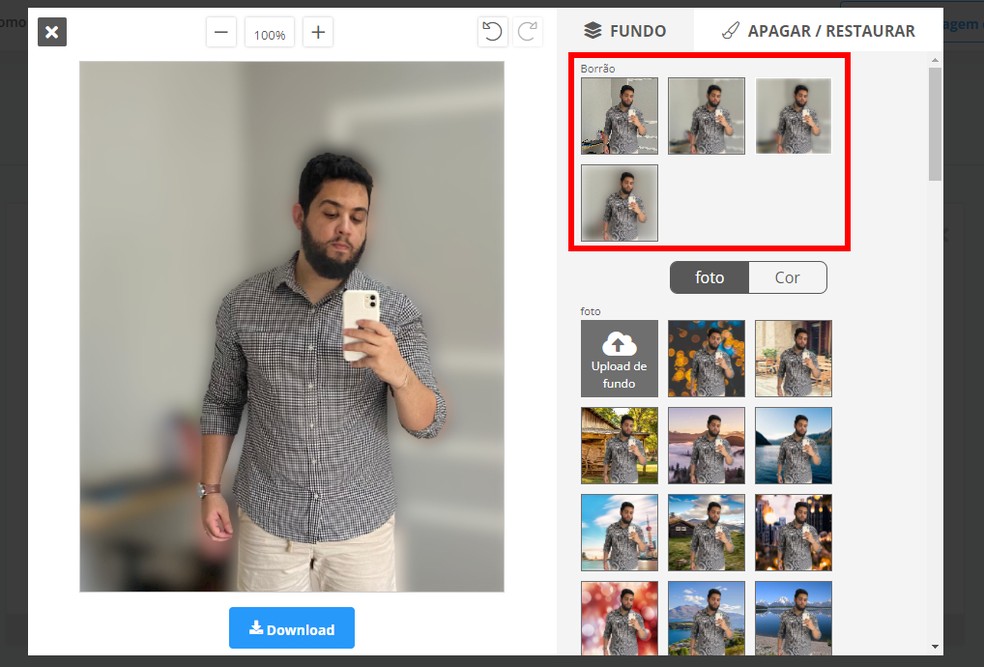Undo the last edit
Image resolution: width=984 pixels, height=667 pixels.
click(x=492, y=32)
